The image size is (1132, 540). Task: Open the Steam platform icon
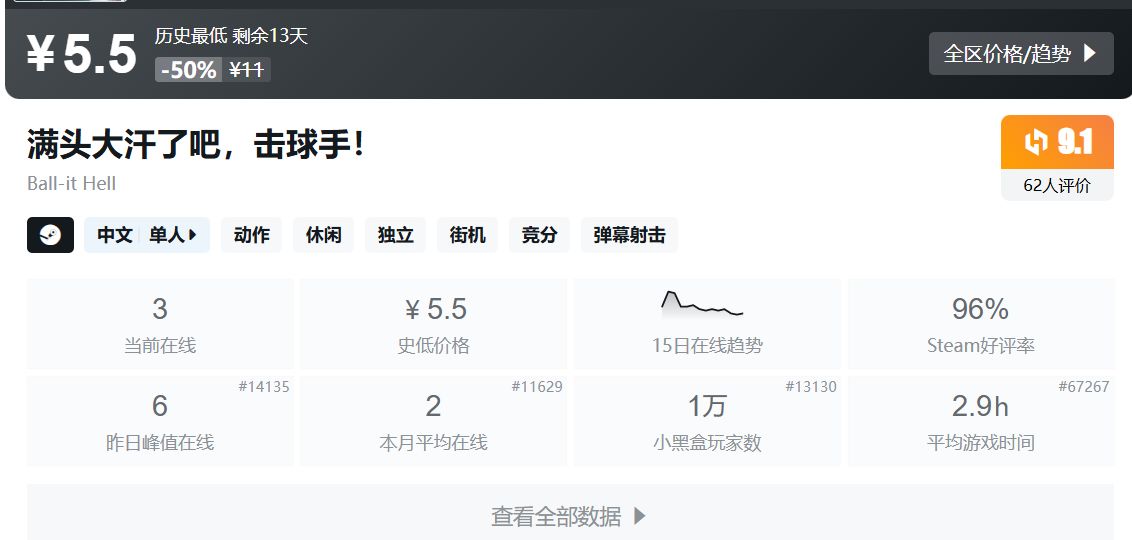(51, 235)
